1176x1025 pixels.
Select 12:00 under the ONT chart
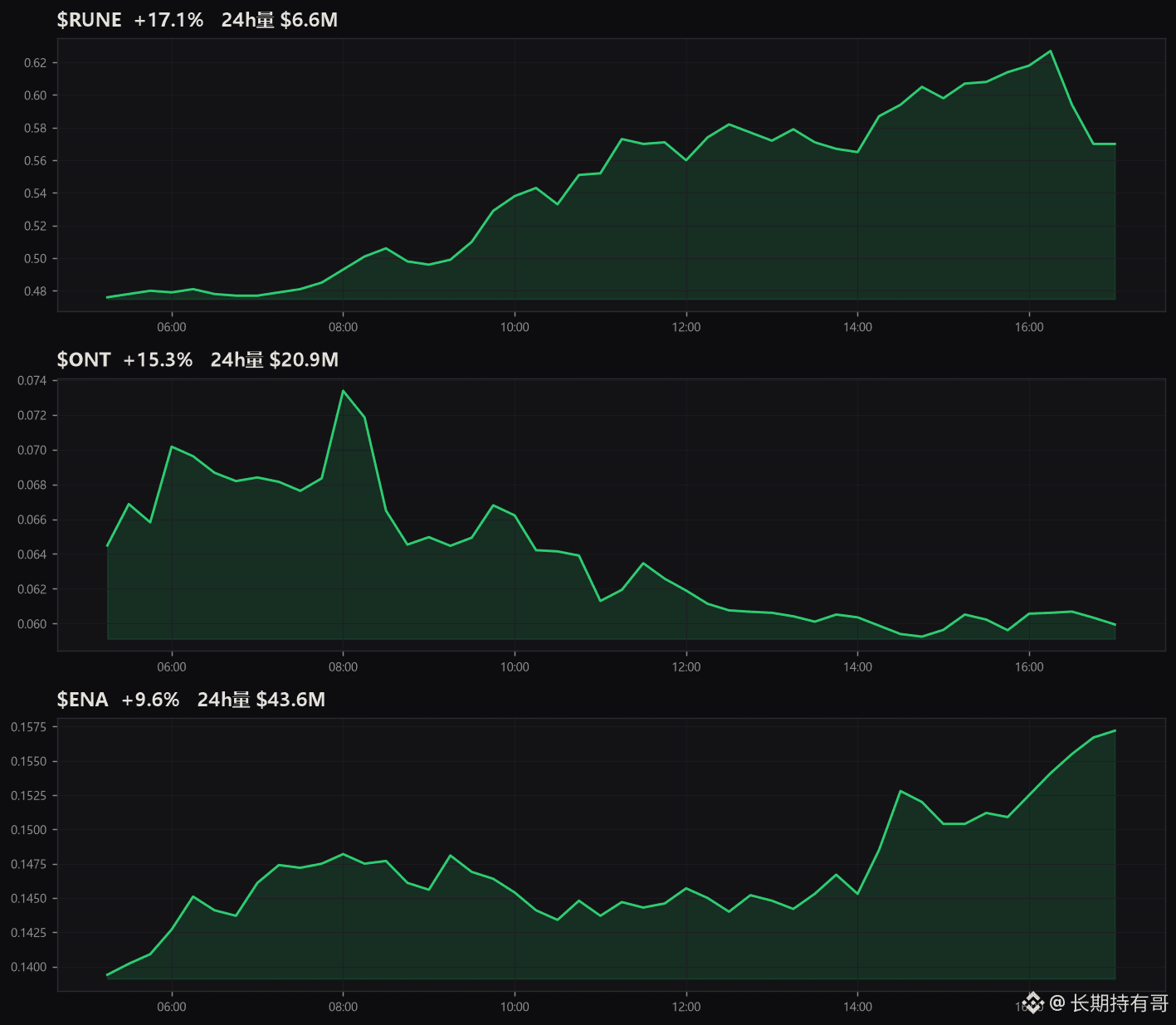click(x=686, y=667)
